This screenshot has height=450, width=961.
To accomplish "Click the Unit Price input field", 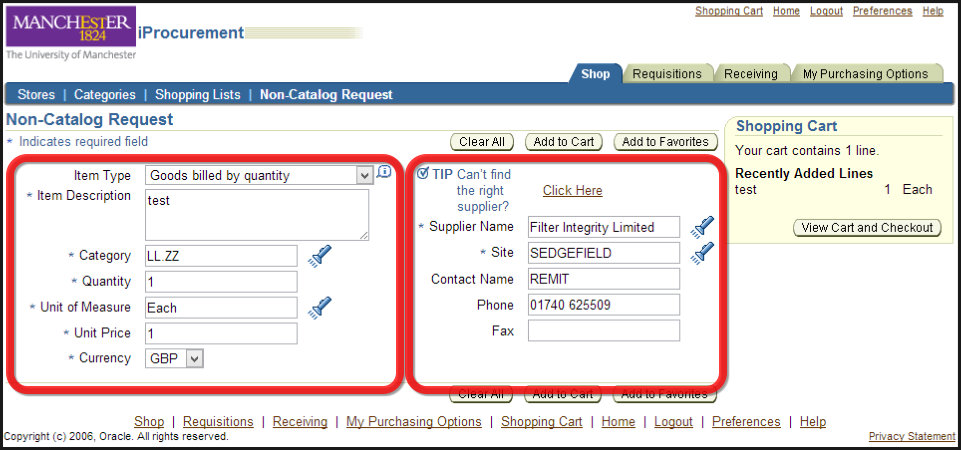I will (x=221, y=334).
